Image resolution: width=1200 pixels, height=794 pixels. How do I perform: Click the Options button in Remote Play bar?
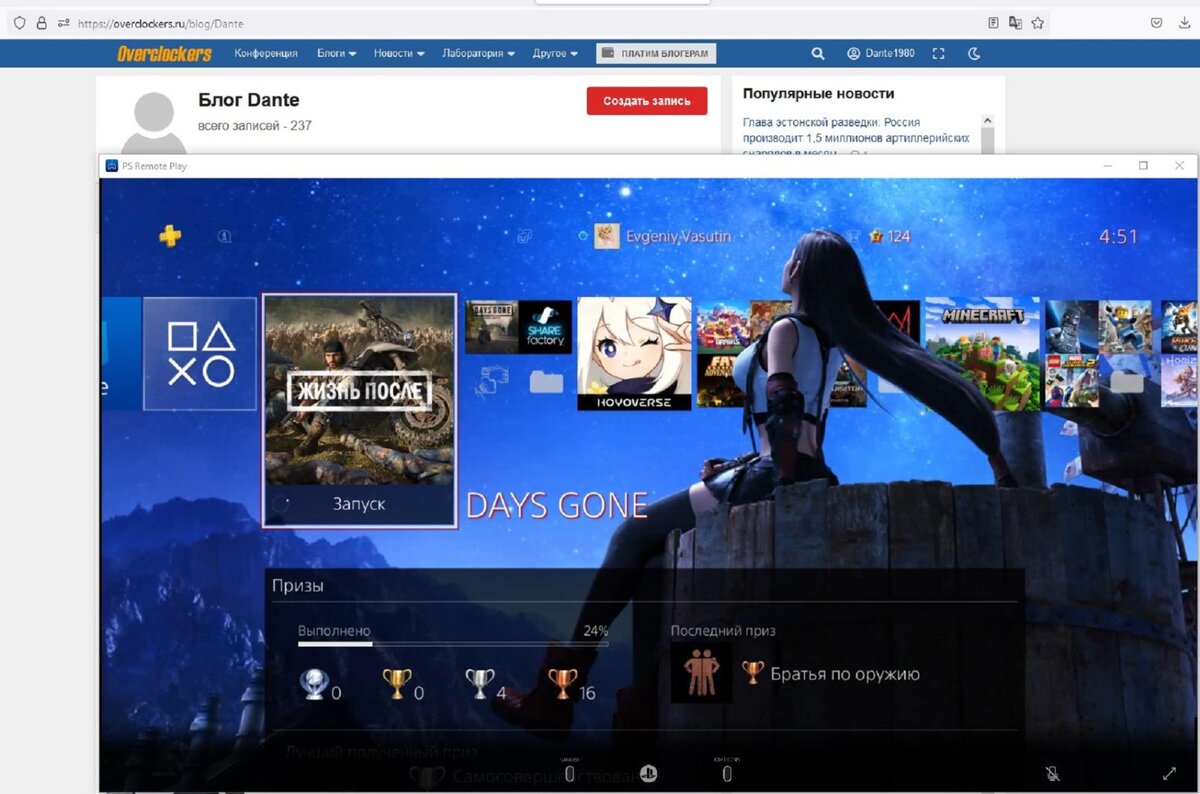click(727, 772)
